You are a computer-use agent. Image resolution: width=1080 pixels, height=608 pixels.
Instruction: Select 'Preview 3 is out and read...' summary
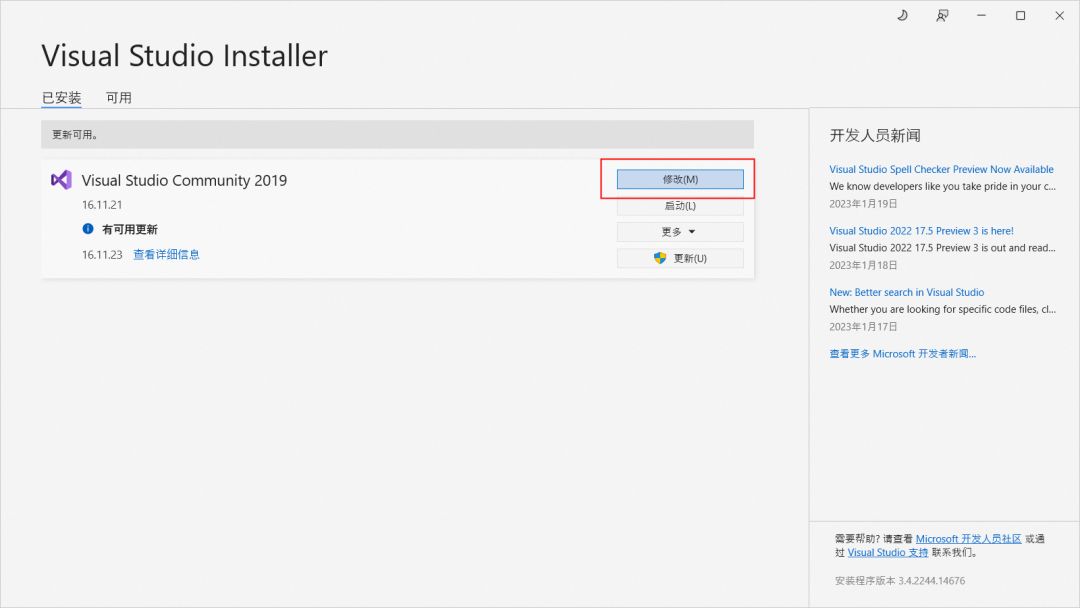(942, 248)
